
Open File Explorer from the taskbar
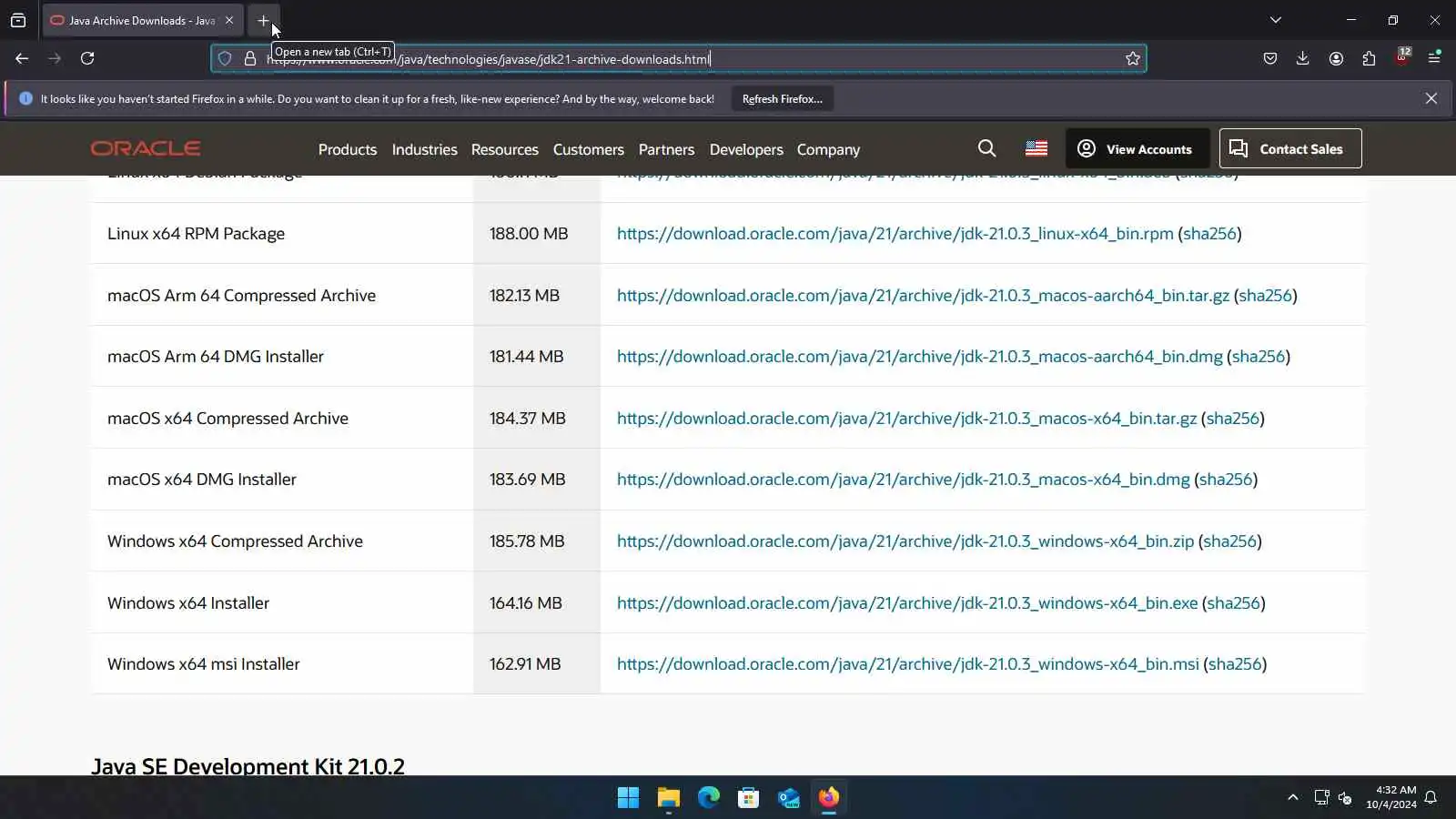pos(669,798)
